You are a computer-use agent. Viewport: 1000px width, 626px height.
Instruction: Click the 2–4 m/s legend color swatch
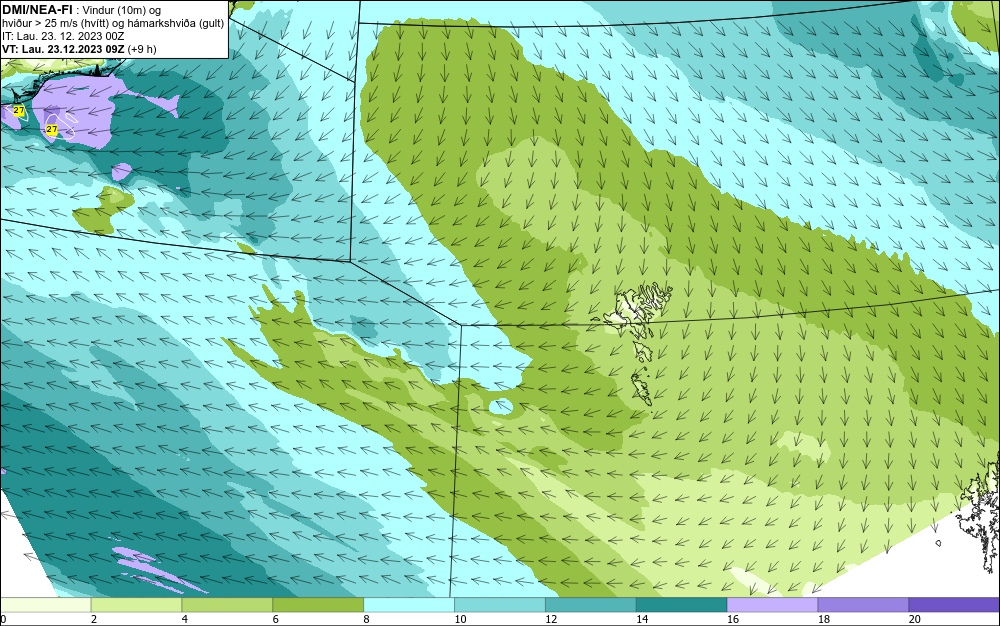pyautogui.click(x=136, y=604)
